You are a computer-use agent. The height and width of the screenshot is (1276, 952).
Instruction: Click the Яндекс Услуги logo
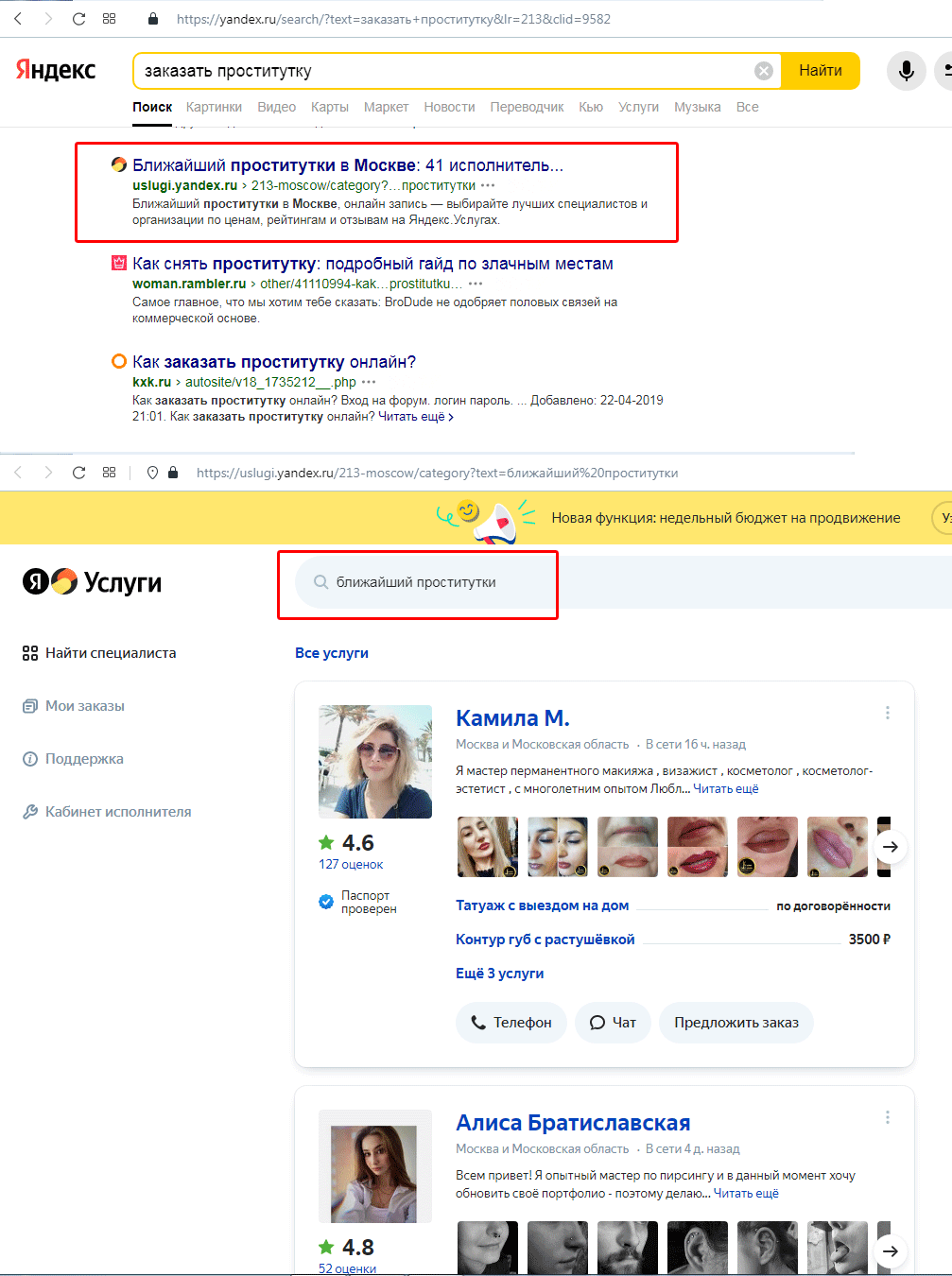pos(92,582)
